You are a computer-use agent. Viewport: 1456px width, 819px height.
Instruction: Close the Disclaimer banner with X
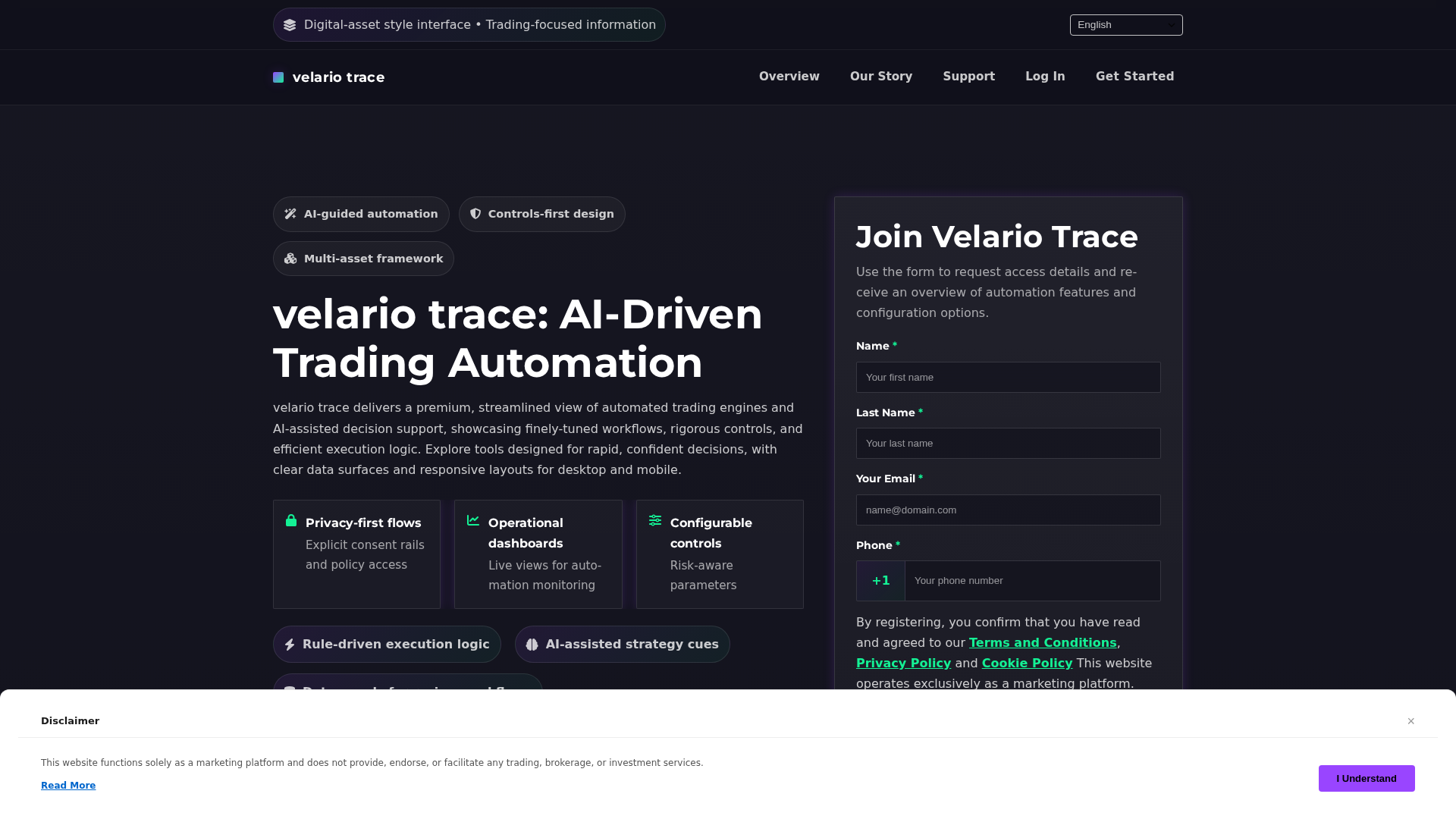[x=1411, y=721]
